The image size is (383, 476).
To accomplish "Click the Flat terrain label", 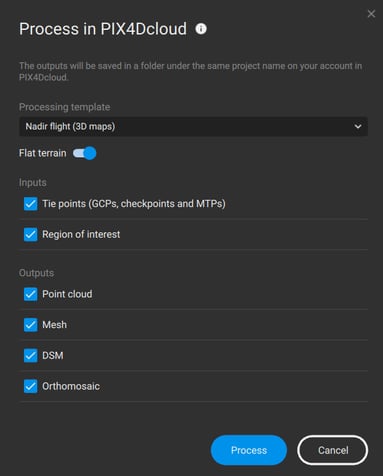I will tap(43, 153).
